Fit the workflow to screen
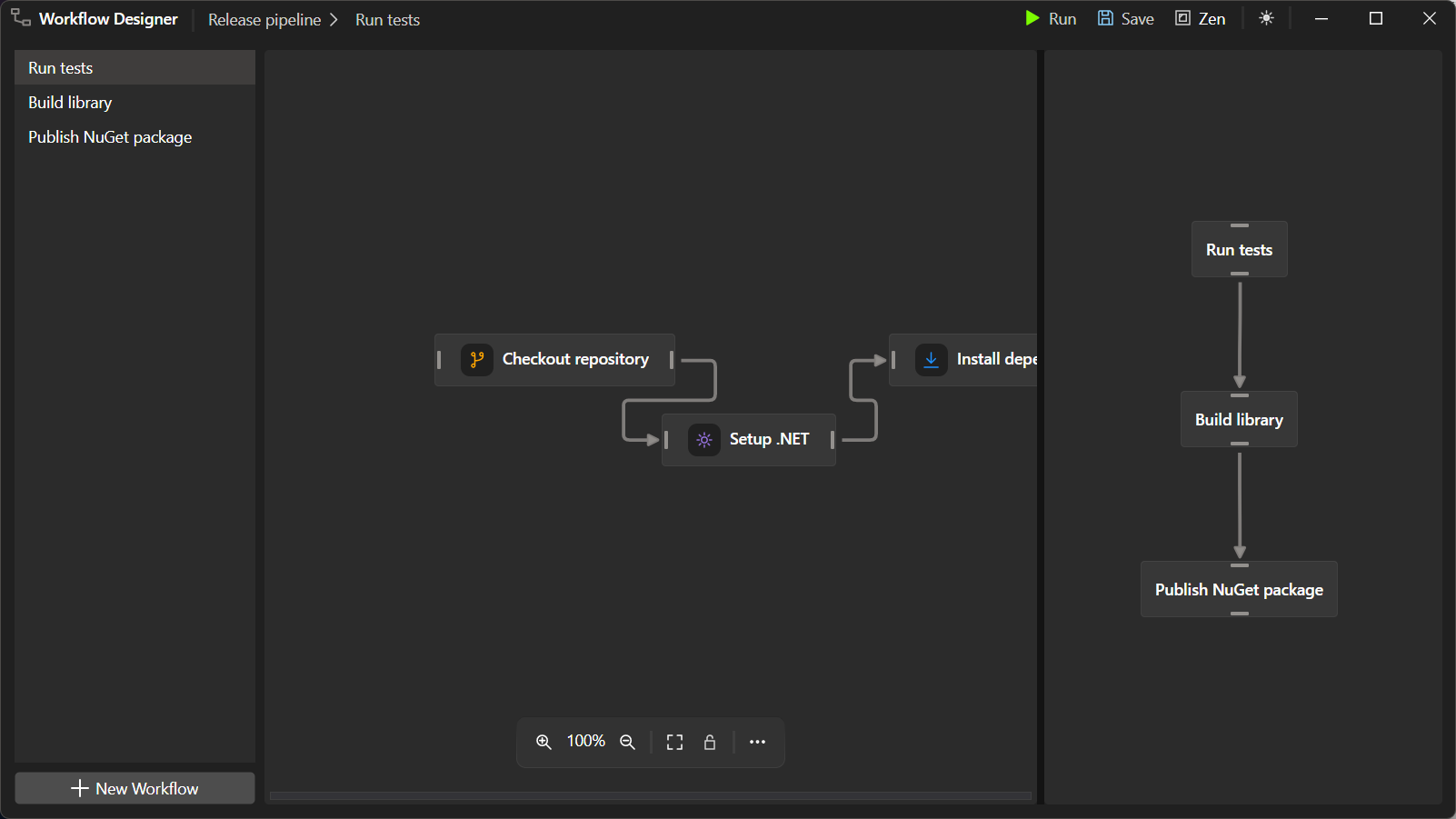 coord(674,742)
